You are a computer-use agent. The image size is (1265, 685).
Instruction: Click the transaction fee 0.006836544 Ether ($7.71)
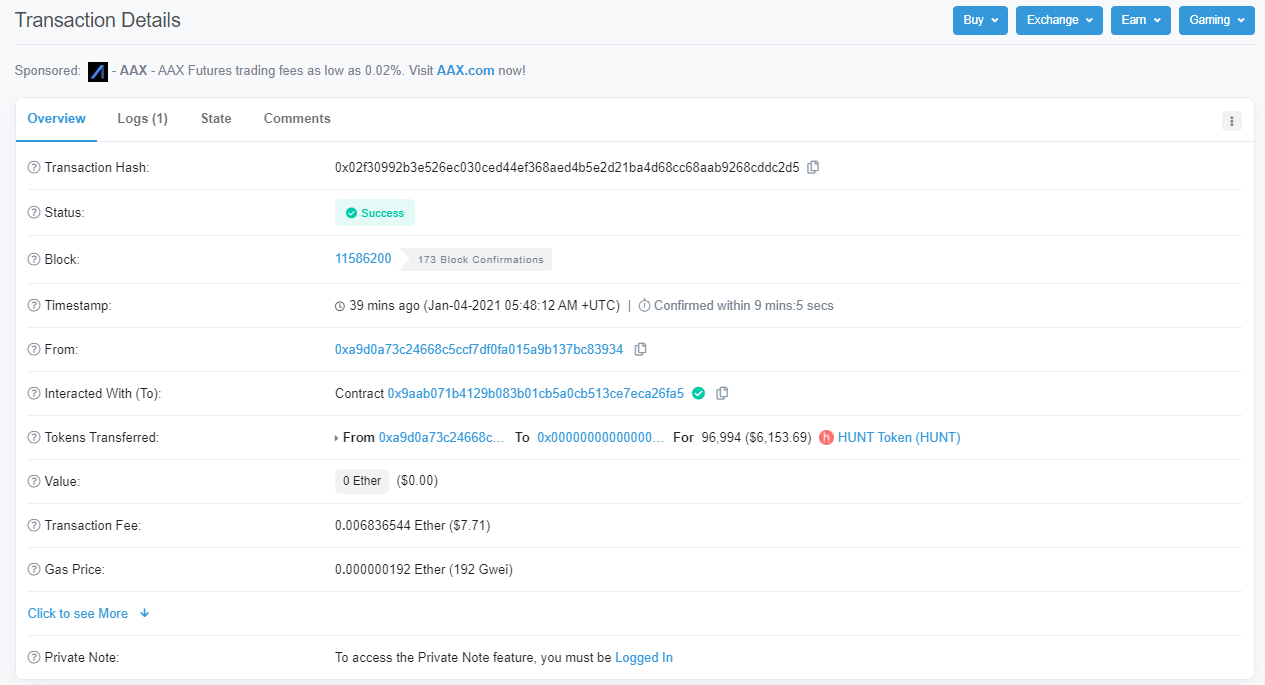tap(413, 525)
